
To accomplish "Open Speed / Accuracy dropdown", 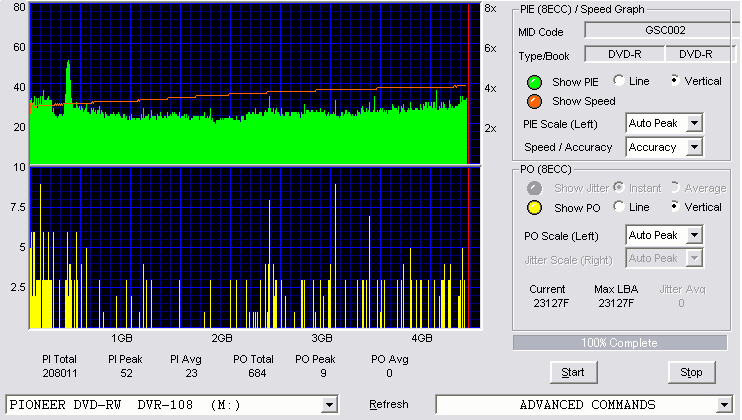I will (x=694, y=147).
